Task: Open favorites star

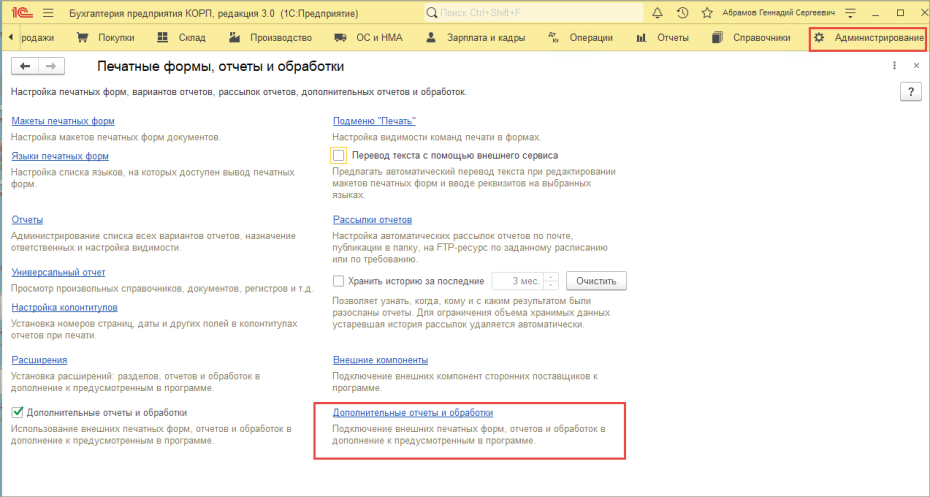Action: click(707, 12)
